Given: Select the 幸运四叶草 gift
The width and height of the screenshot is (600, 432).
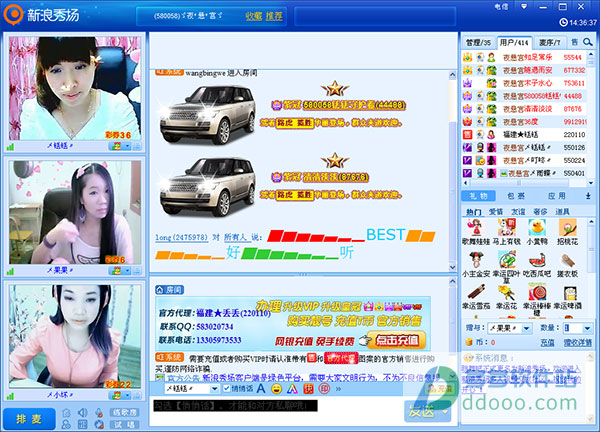Looking at the screenshot, I should [x=507, y=267].
